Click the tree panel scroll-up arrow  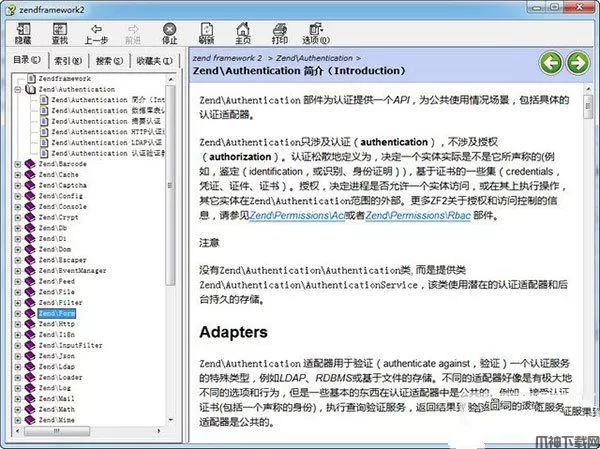(x=171, y=79)
